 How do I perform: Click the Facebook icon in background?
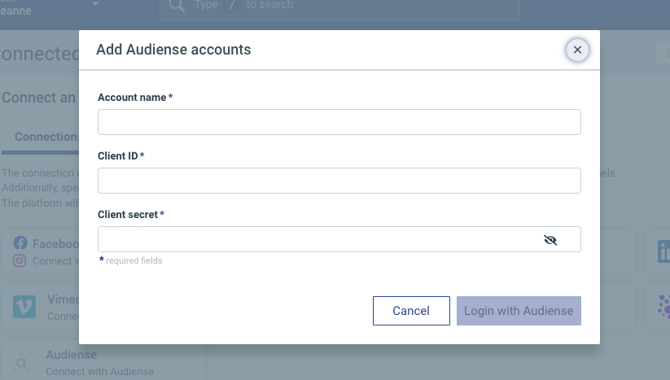pos(20,243)
